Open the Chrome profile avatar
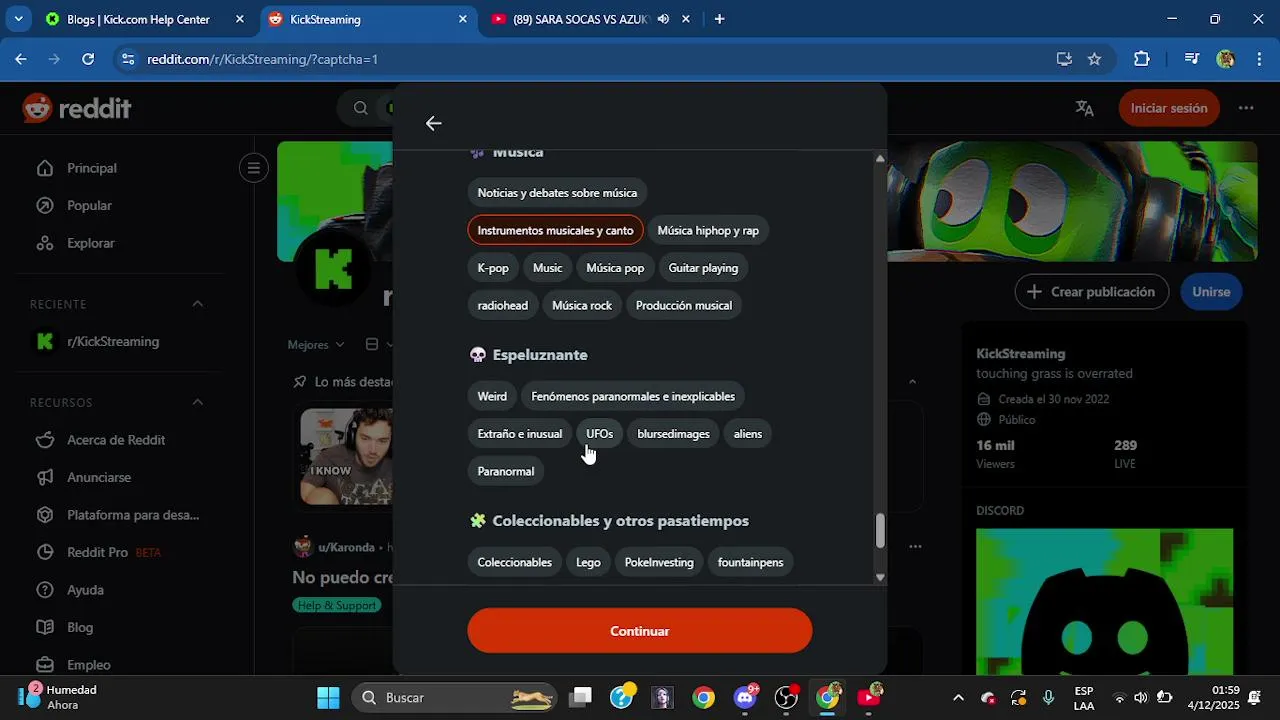The width and height of the screenshot is (1280, 720). pyautogui.click(x=1226, y=59)
